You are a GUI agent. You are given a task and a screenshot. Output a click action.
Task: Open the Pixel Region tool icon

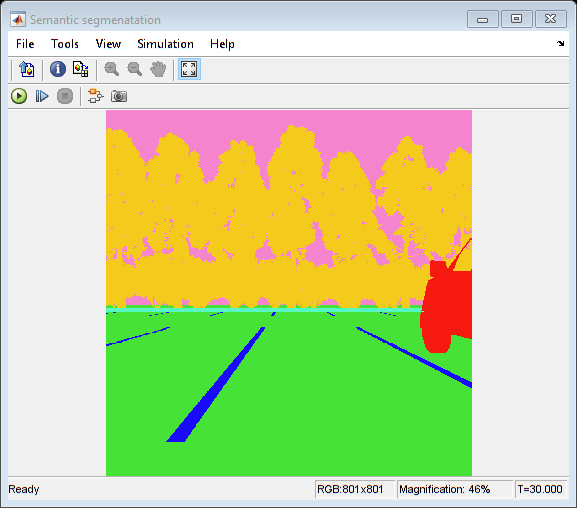(81, 69)
